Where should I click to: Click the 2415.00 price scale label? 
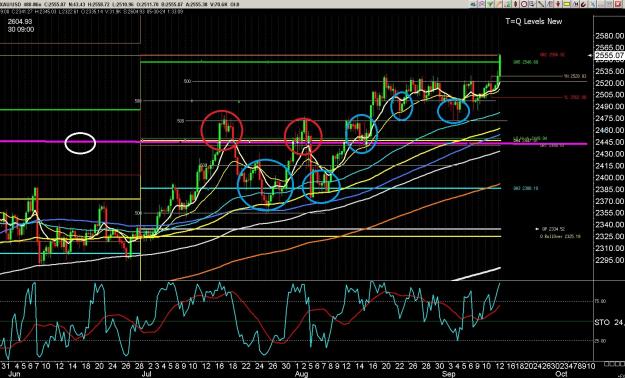pyautogui.click(x=609, y=165)
